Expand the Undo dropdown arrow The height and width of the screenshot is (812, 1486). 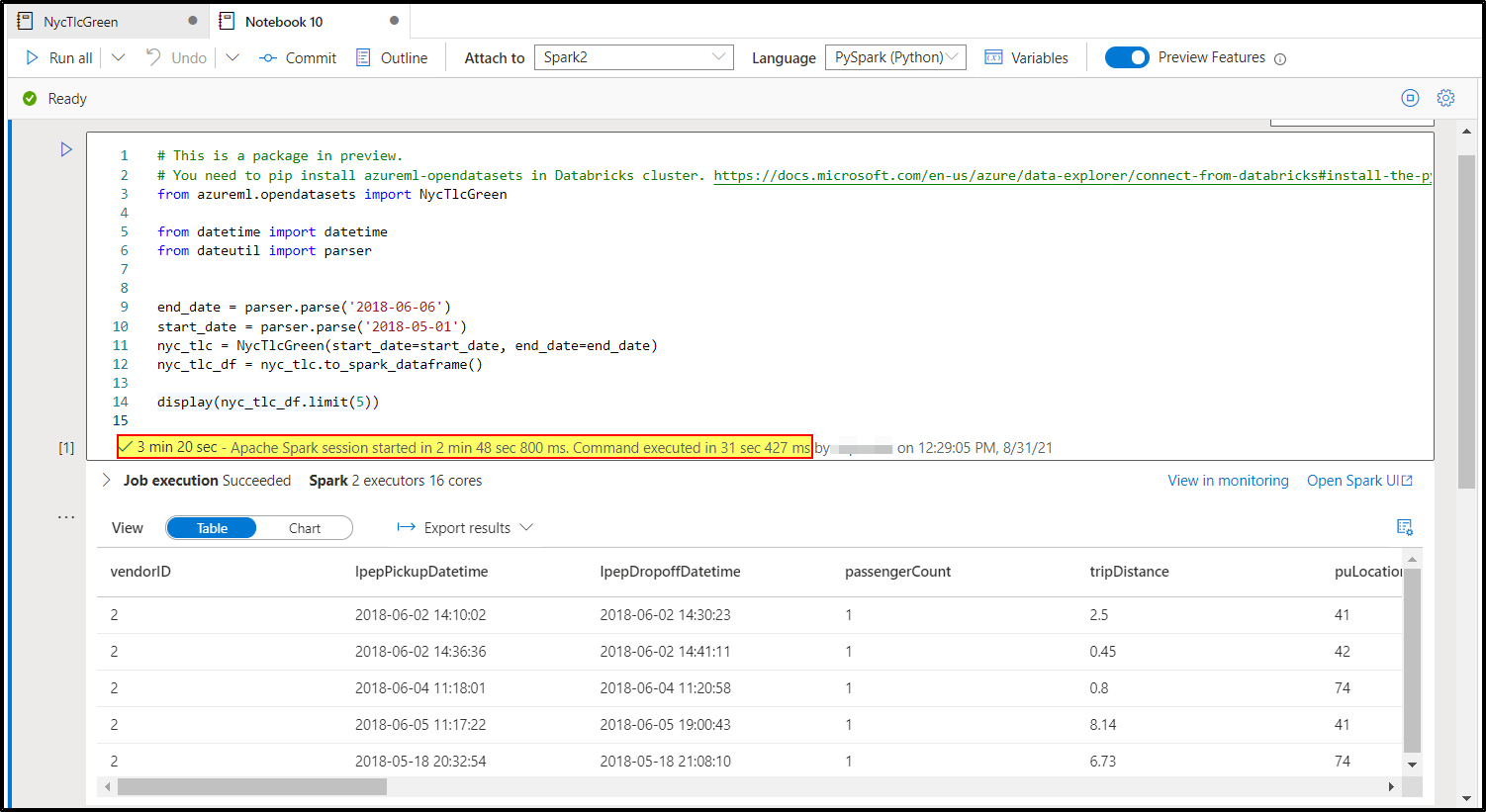point(232,58)
